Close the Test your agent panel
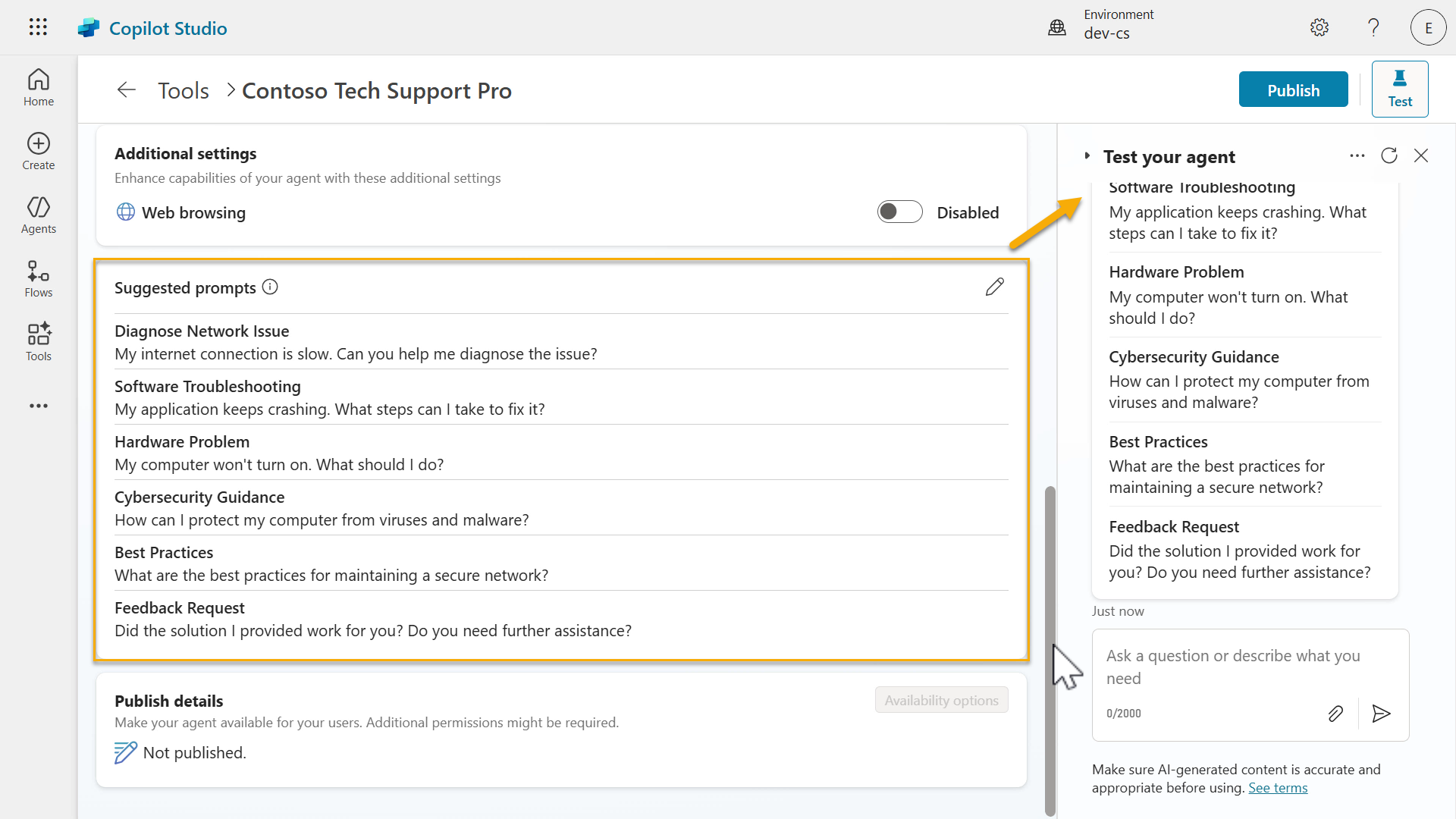This screenshot has width=1456, height=819. click(1421, 156)
